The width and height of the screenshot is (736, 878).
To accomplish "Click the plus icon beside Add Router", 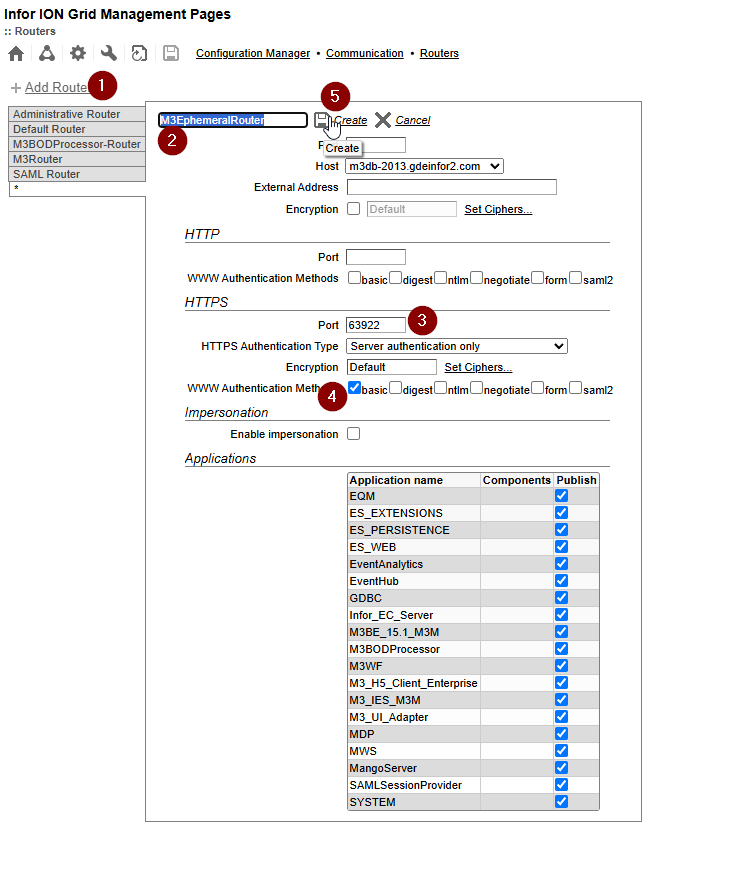I will click(16, 88).
